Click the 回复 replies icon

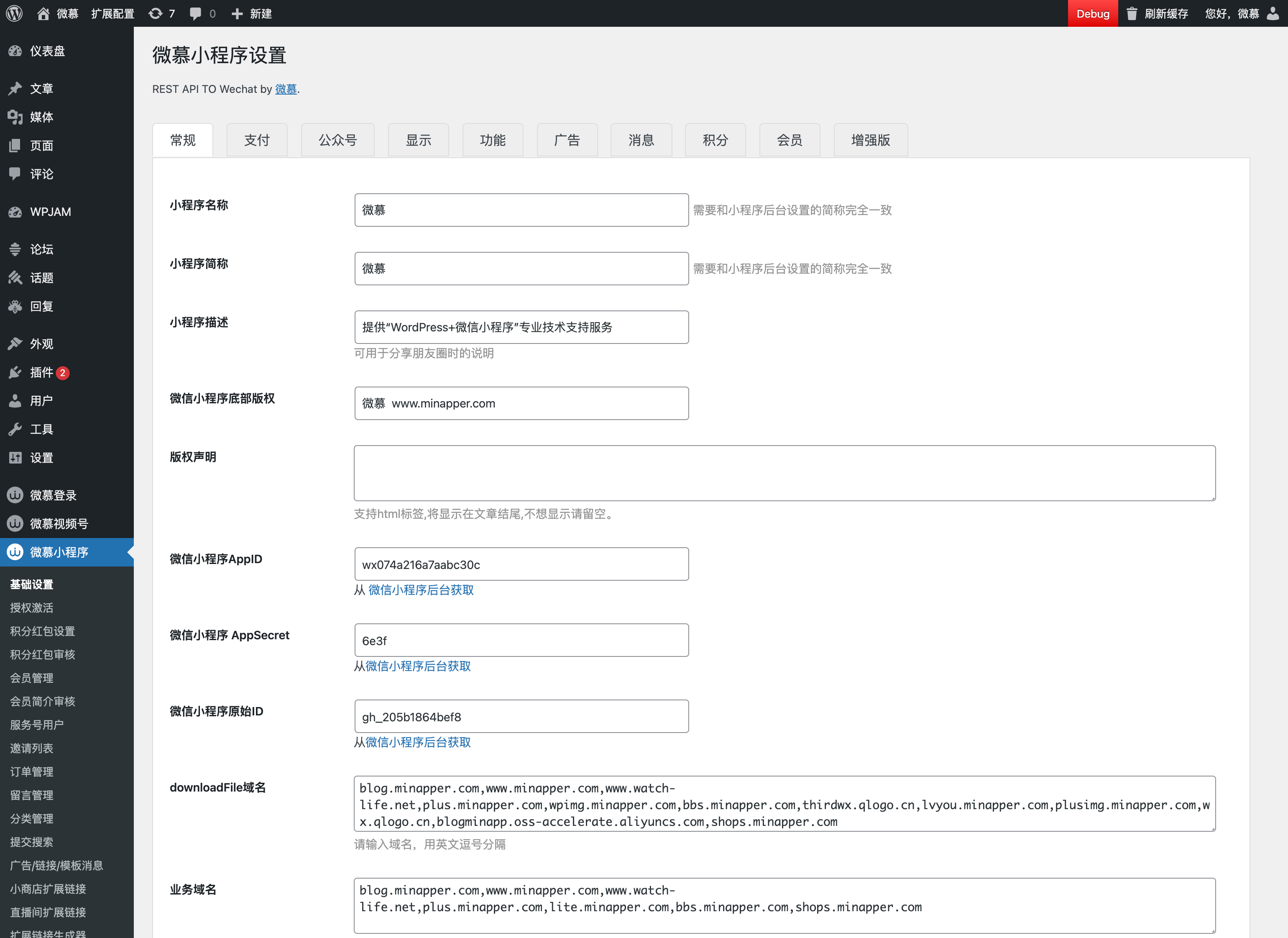point(15,306)
